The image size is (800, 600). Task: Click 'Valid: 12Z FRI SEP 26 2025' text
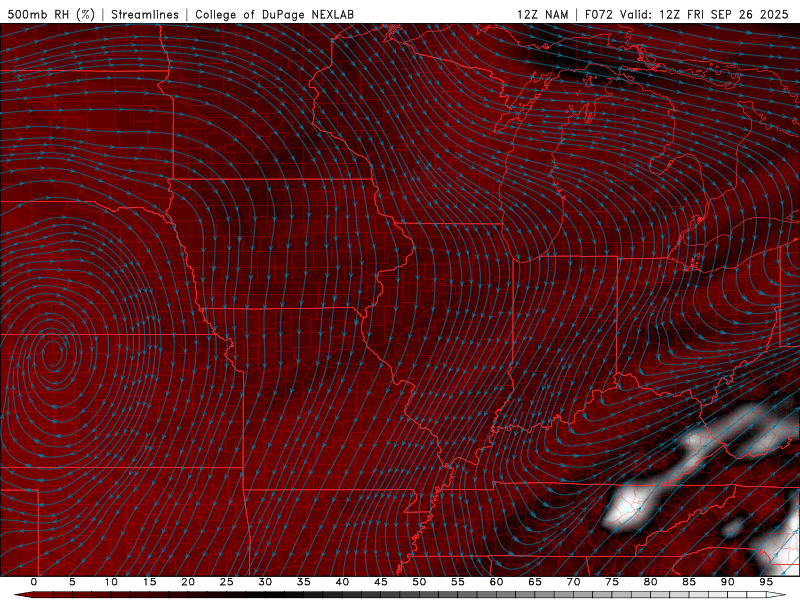click(x=705, y=14)
